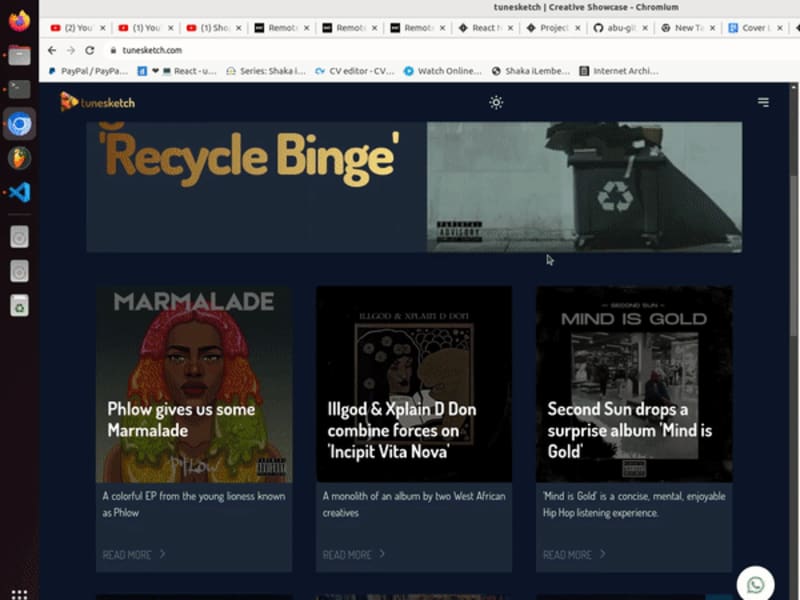The image size is (800, 600).
Task: Go forward with the browser forward arrow
Action: (71, 50)
